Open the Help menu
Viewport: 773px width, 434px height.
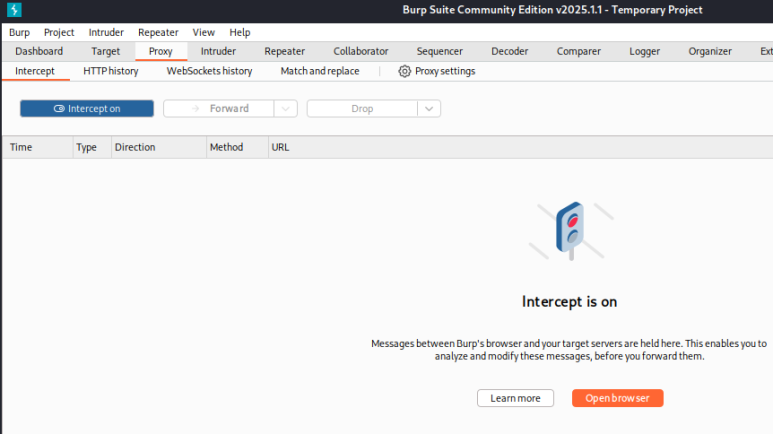[240, 33]
